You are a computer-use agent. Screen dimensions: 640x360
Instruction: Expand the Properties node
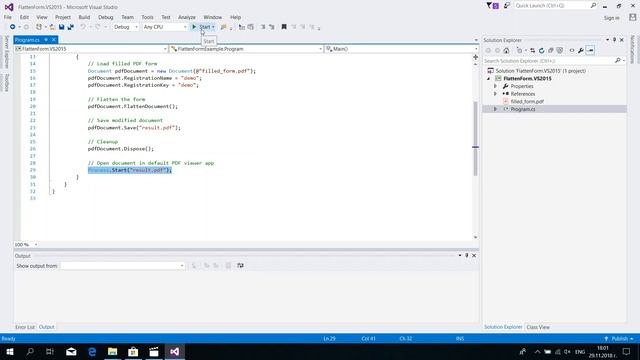[496, 86]
